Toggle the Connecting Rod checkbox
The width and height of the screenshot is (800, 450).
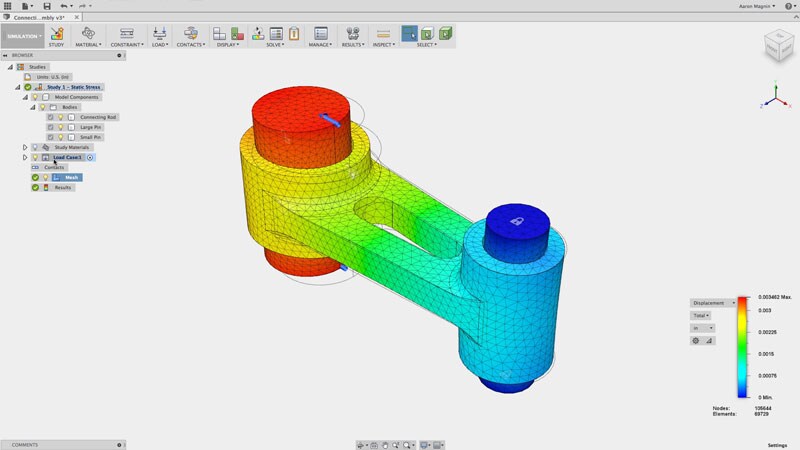coord(51,117)
